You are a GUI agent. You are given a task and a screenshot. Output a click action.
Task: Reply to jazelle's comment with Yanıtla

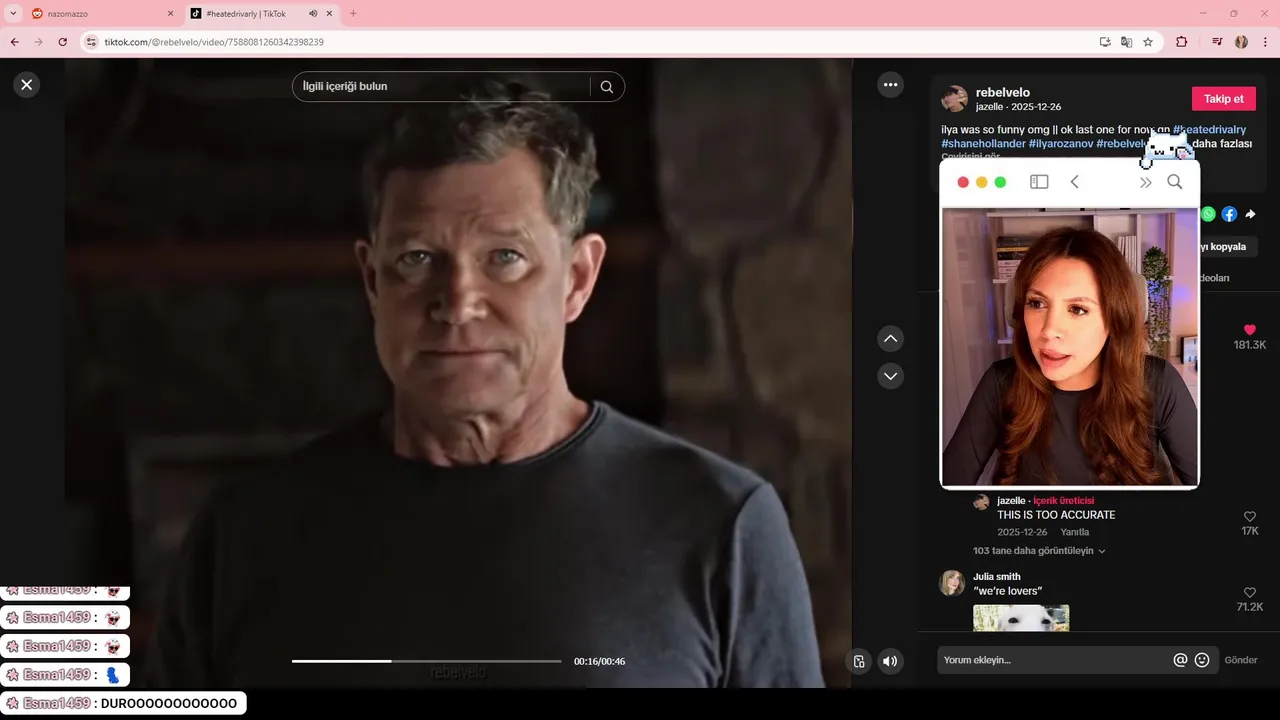1075,532
